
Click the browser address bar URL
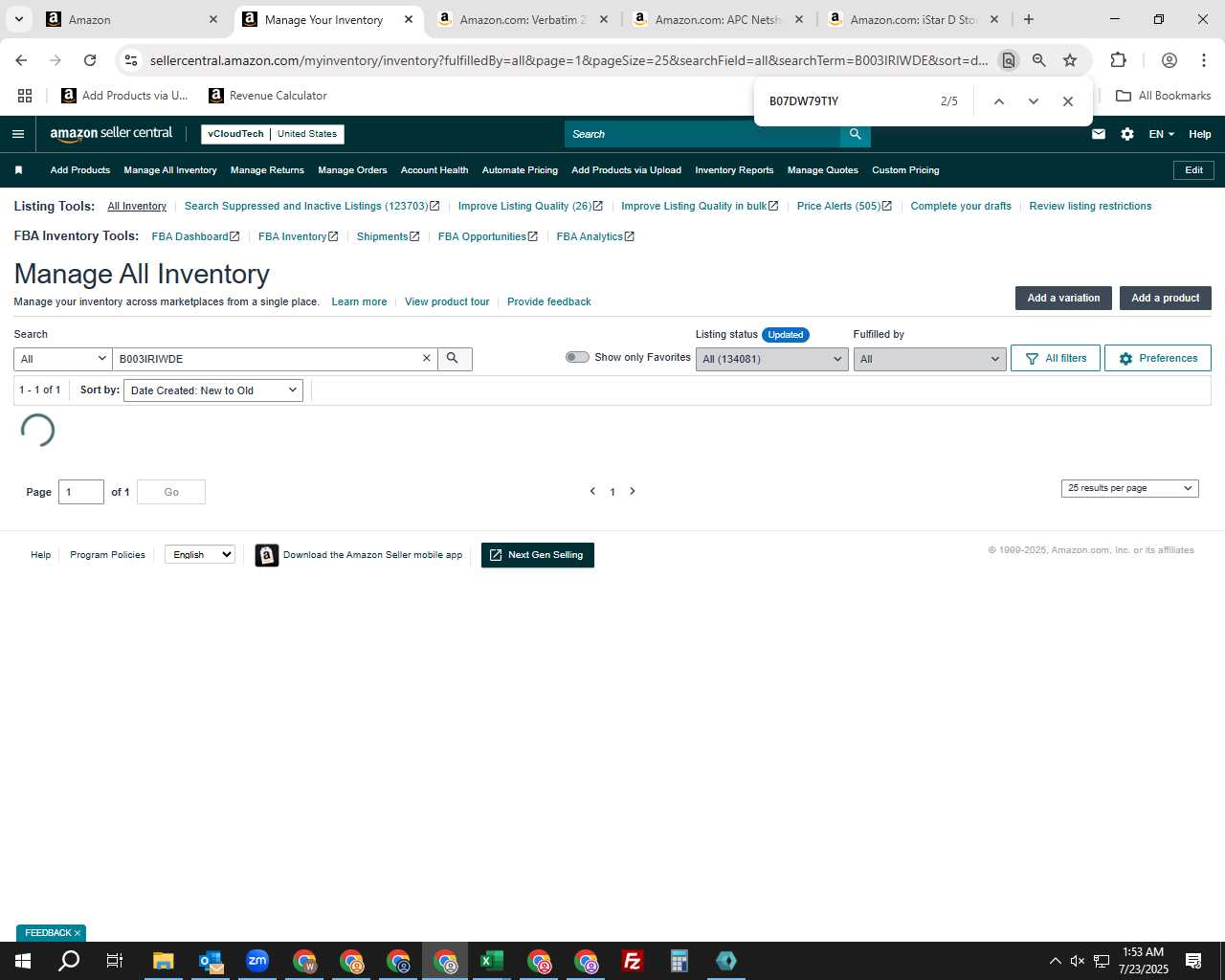point(568,60)
